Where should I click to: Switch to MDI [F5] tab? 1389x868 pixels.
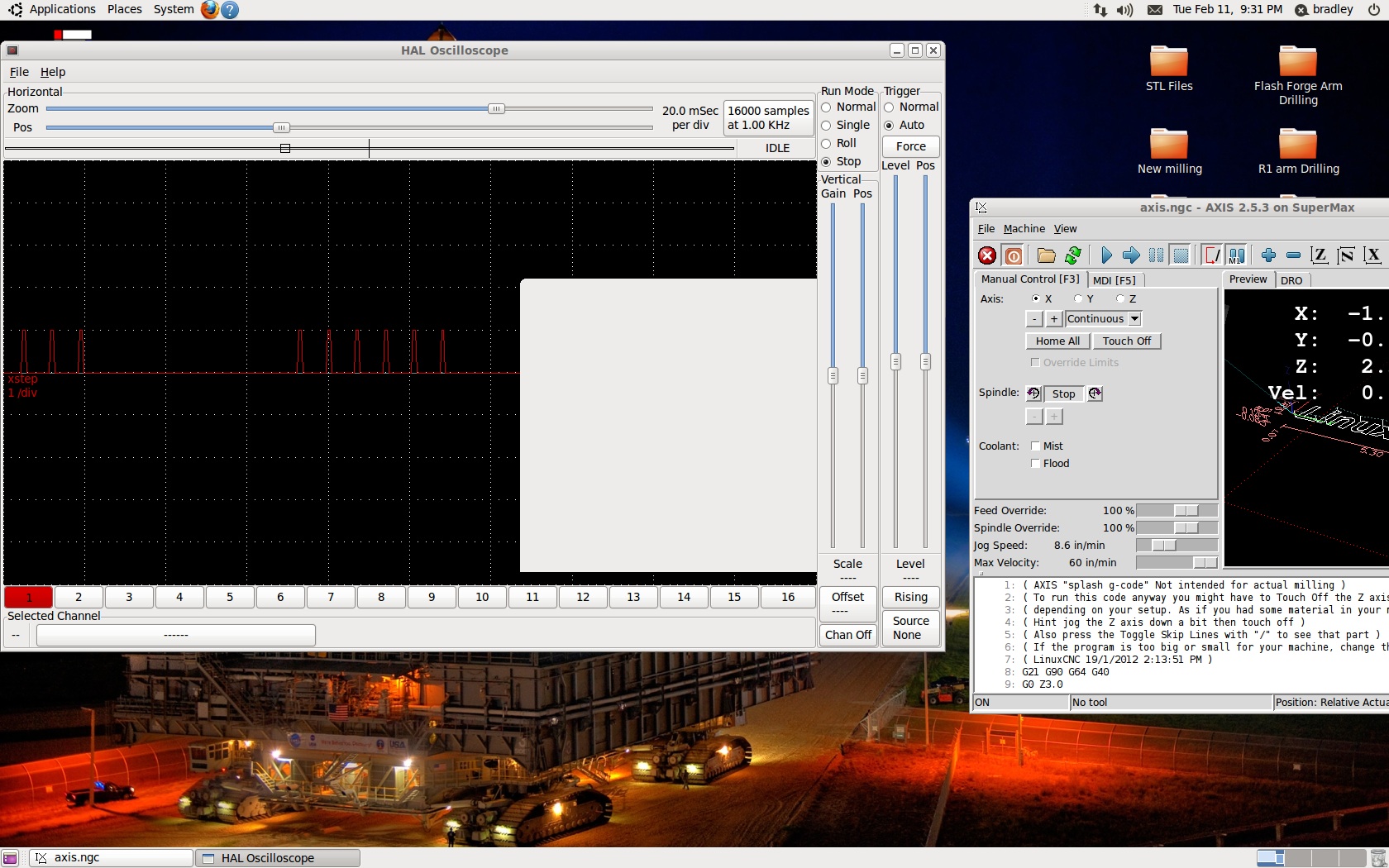[1115, 280]
